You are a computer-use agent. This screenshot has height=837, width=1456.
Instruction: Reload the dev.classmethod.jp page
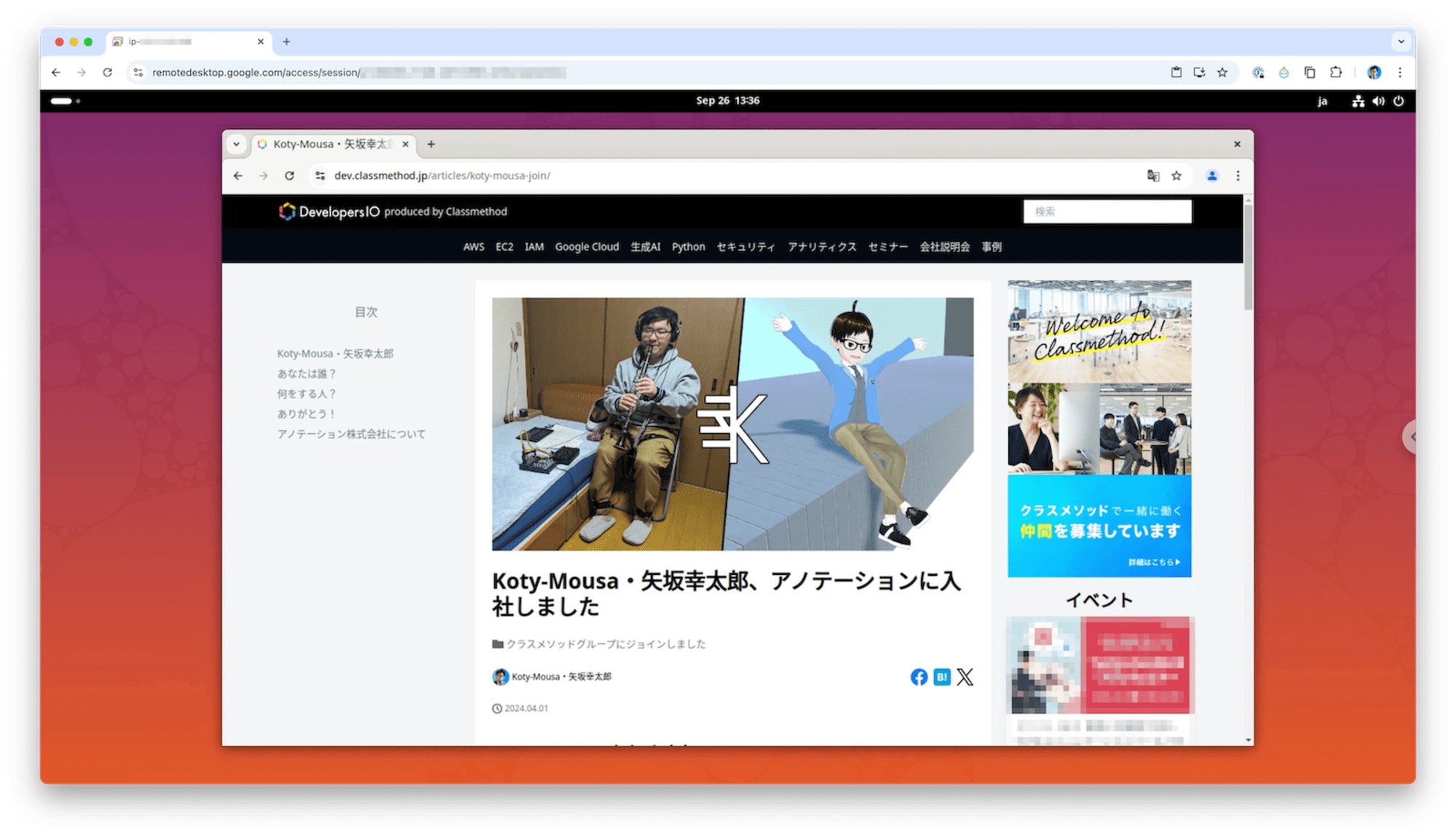tap(289, 175)
